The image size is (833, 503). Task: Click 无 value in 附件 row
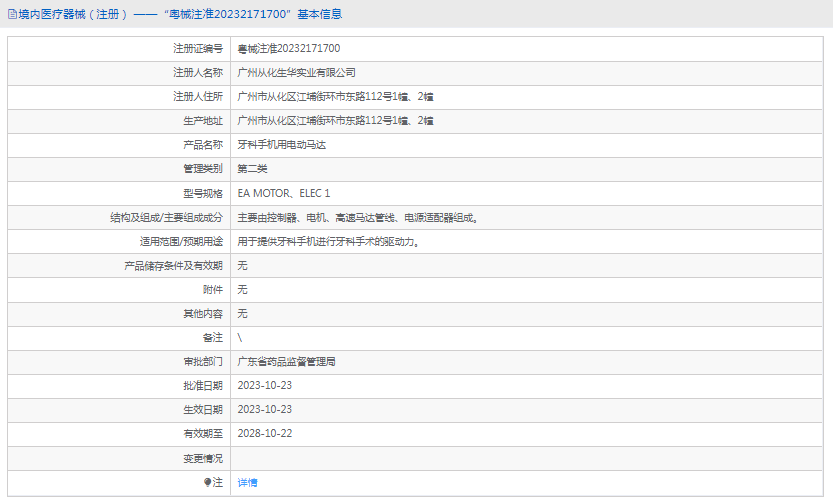(242, 289)
